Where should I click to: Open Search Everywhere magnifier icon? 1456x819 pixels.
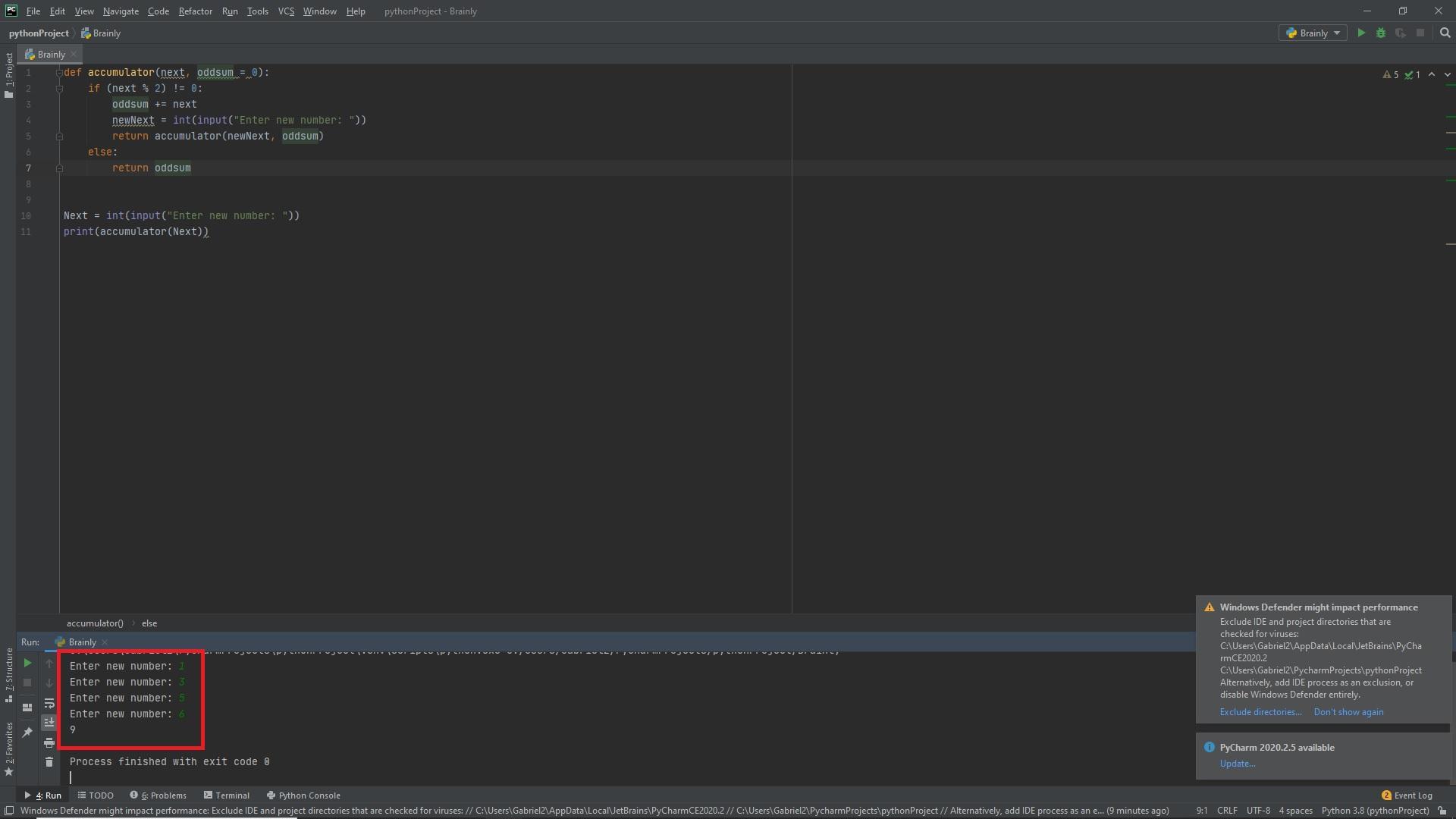click(1445, 33)
